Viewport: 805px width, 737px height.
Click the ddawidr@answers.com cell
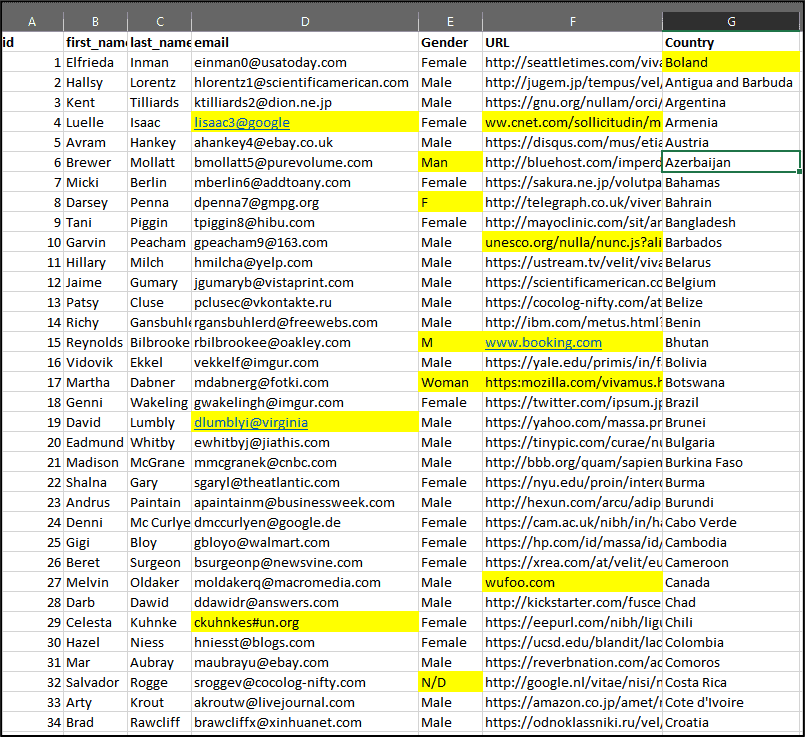[305, 603]
